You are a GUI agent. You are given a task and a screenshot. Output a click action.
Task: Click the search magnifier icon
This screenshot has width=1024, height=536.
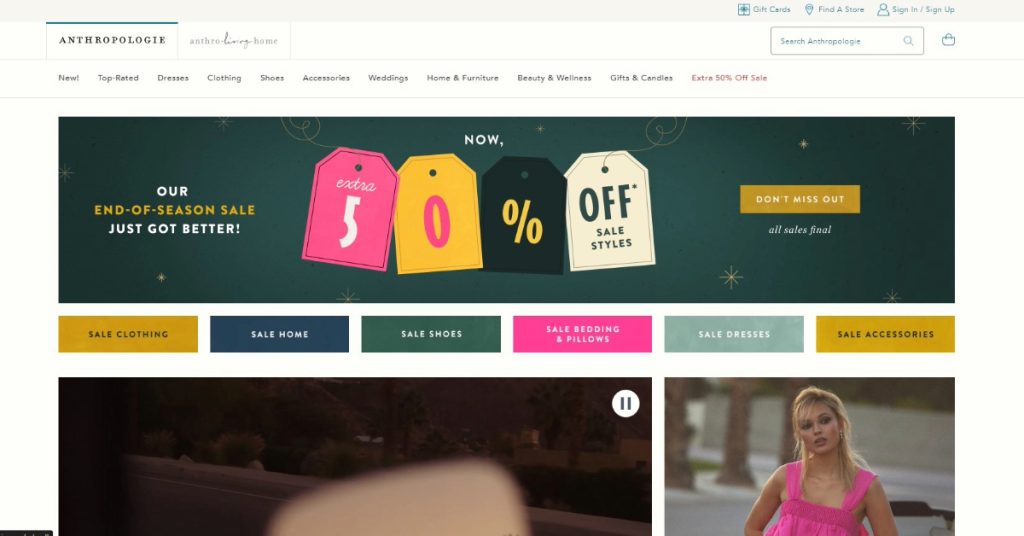pyautogui.click(x=908, y=40)
